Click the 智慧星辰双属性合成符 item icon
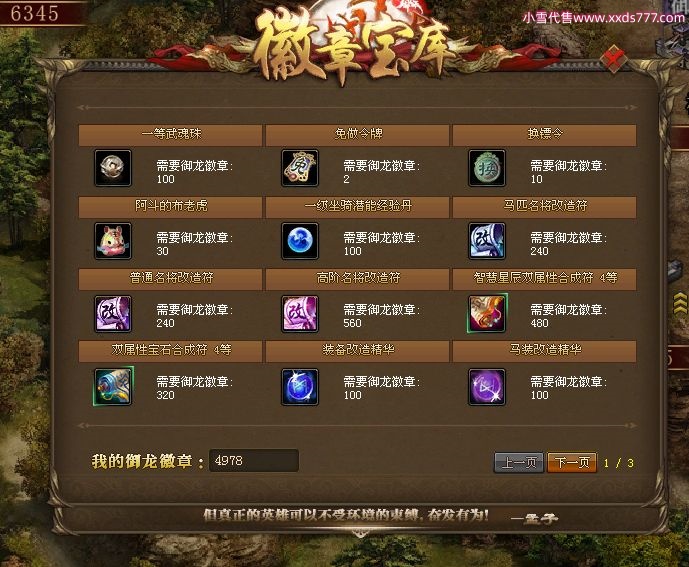 tap(487, 313)
